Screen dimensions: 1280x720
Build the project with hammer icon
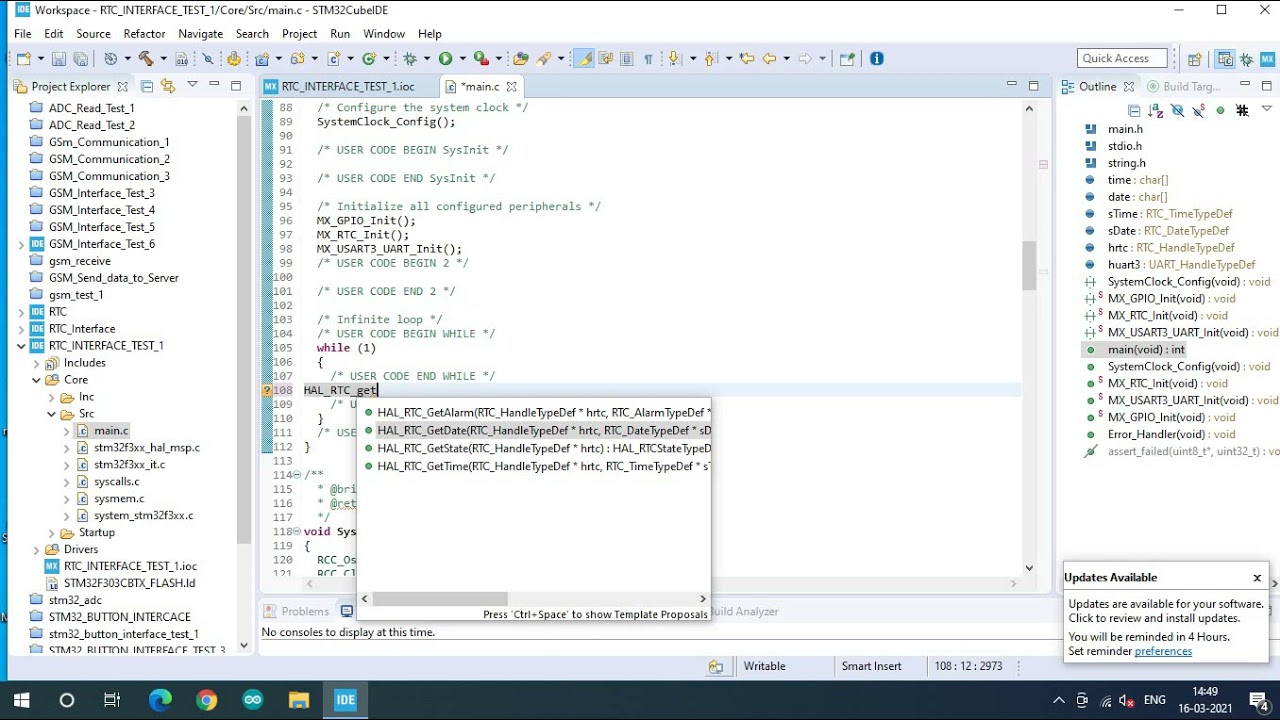(x=146, y=59)
